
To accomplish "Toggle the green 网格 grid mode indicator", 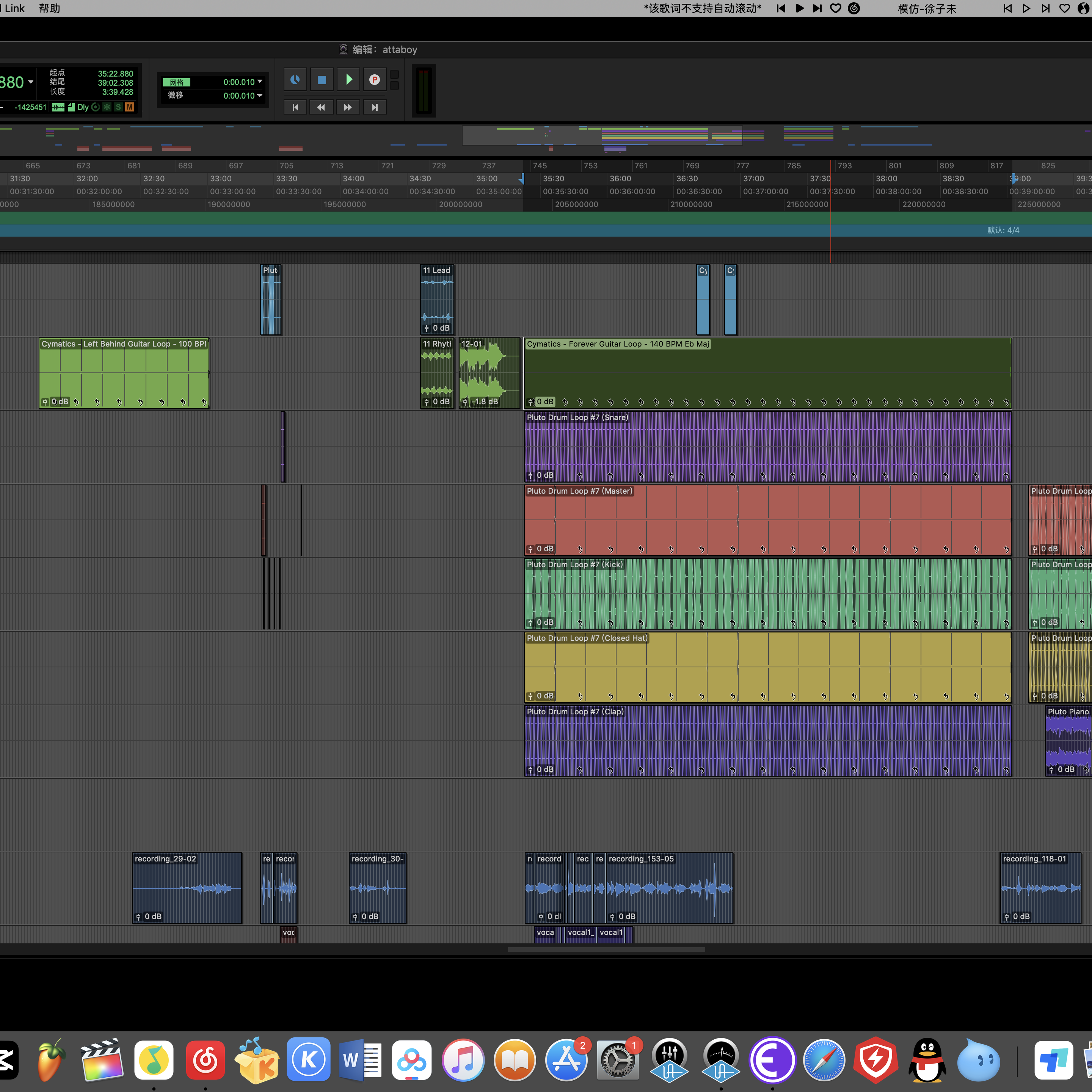I will pos(177,83).
